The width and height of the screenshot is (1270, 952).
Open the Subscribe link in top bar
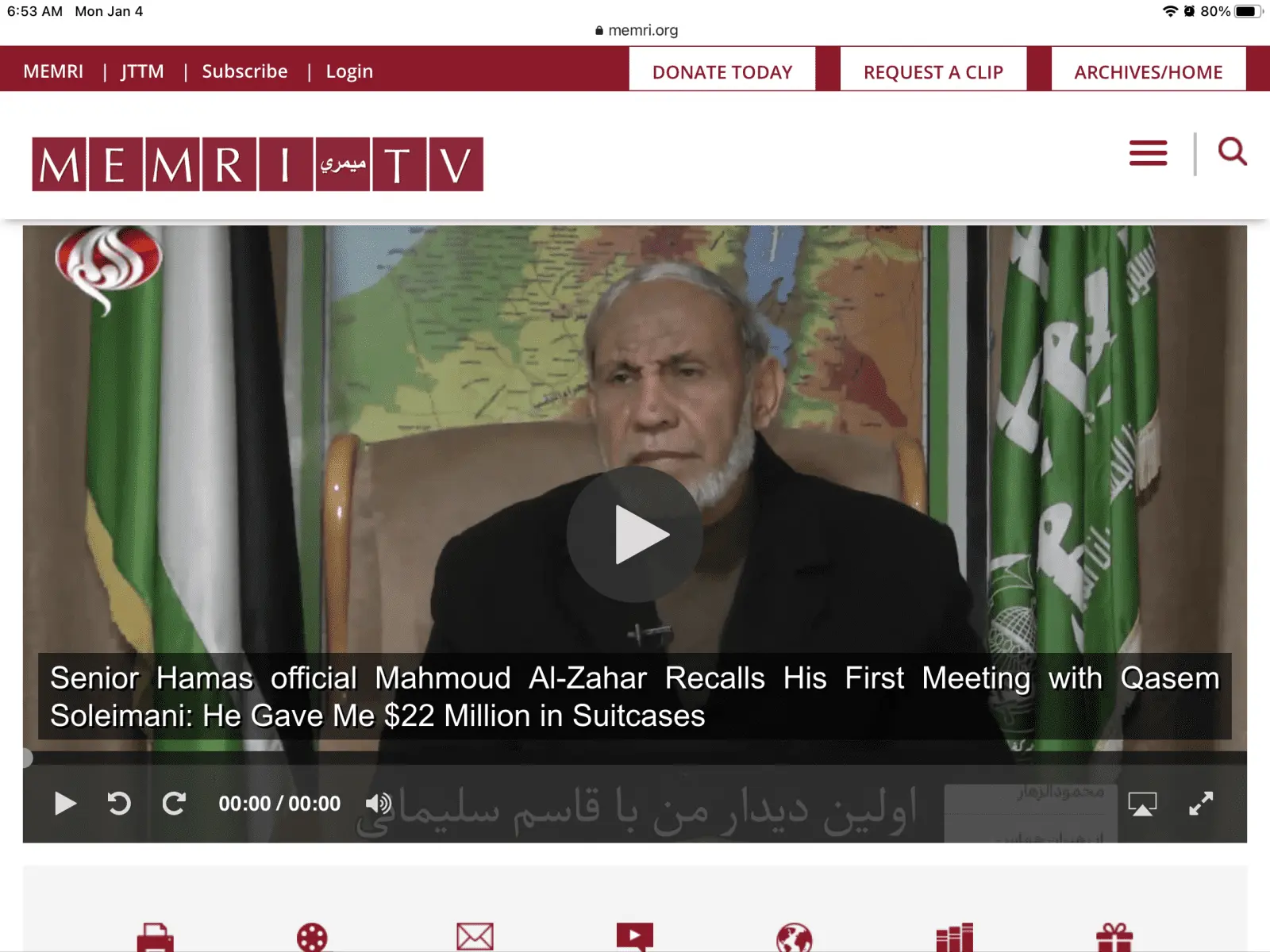tap(244, 71)
